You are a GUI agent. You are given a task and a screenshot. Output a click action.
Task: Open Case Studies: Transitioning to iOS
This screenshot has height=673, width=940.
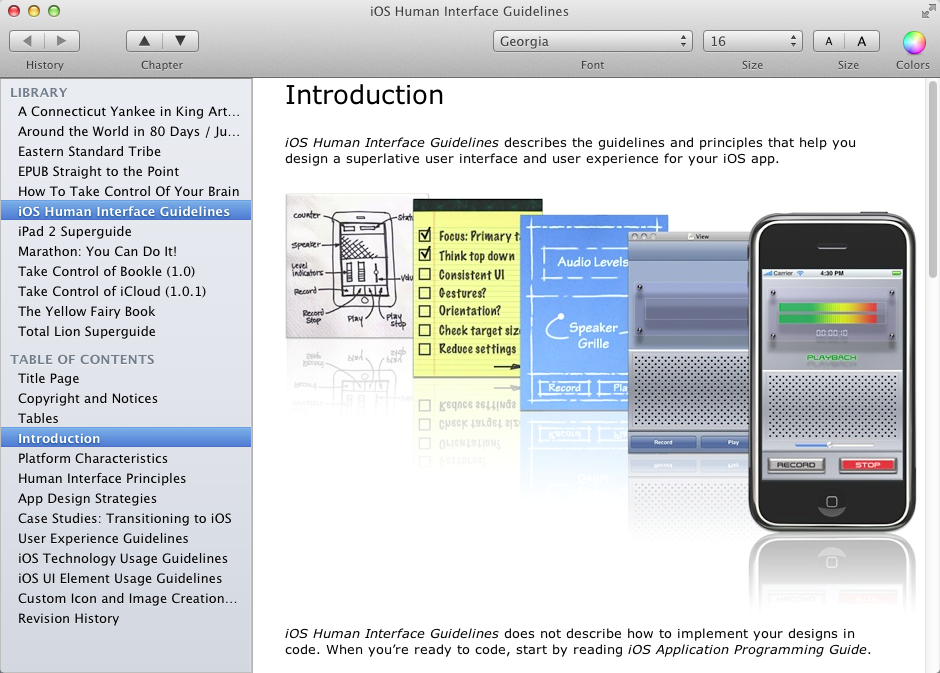(126, 518)
